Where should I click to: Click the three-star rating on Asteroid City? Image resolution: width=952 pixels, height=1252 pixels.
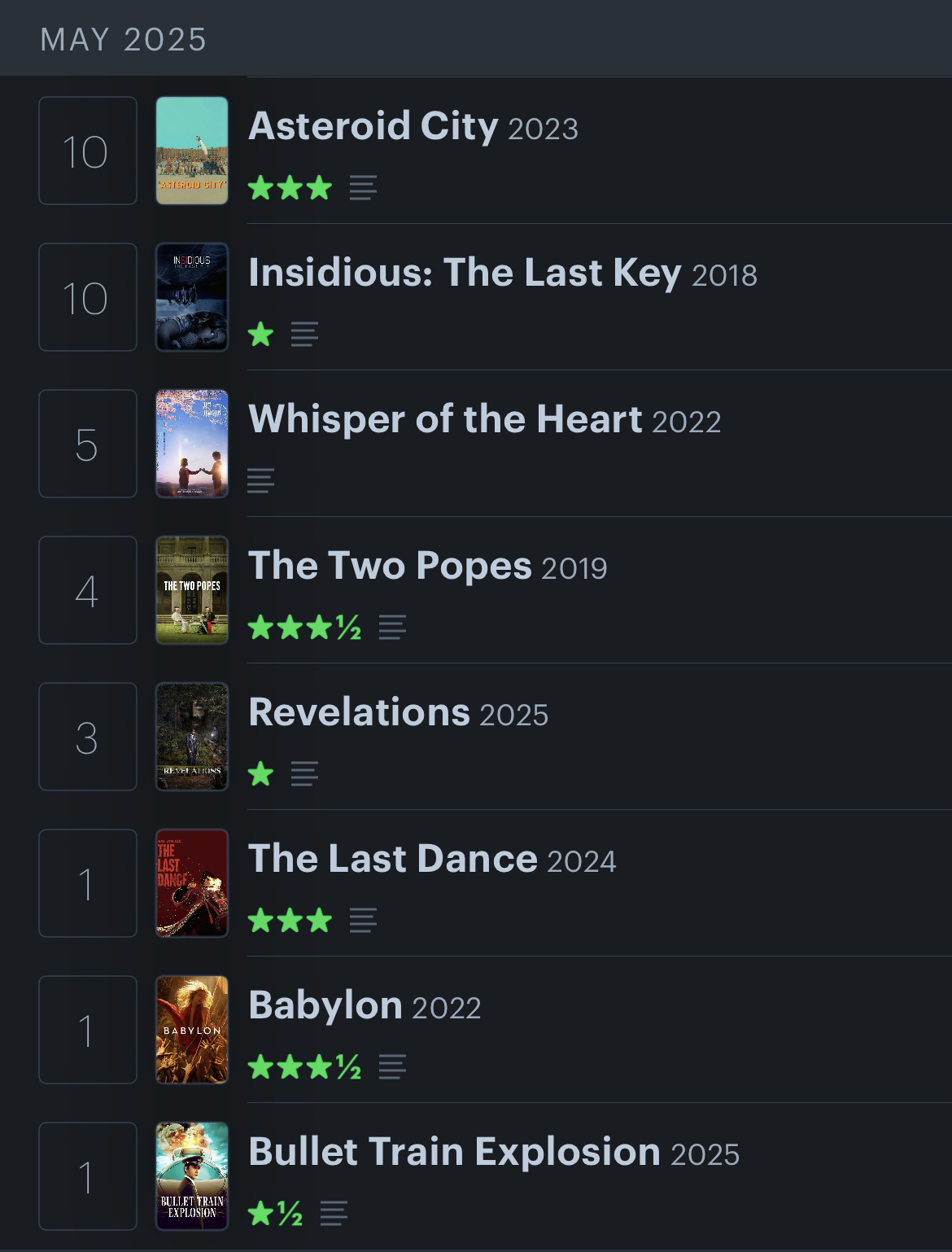click(x=290, y=188)
